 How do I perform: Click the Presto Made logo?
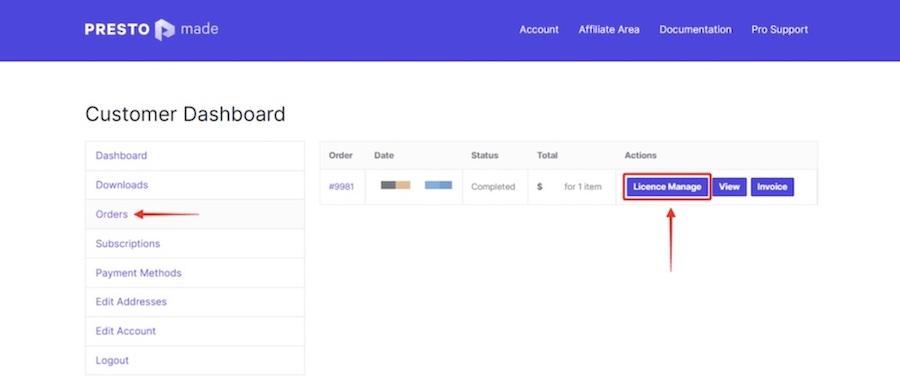pyautogui.click(x=152, y=29)
